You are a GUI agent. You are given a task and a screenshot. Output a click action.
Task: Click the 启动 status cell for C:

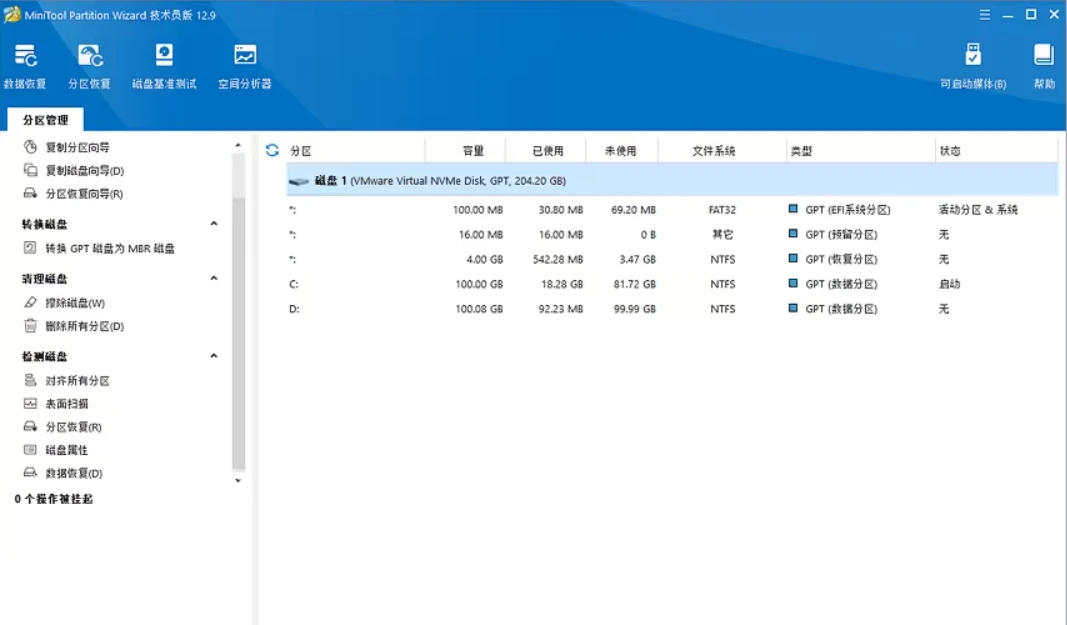[949, 284]
